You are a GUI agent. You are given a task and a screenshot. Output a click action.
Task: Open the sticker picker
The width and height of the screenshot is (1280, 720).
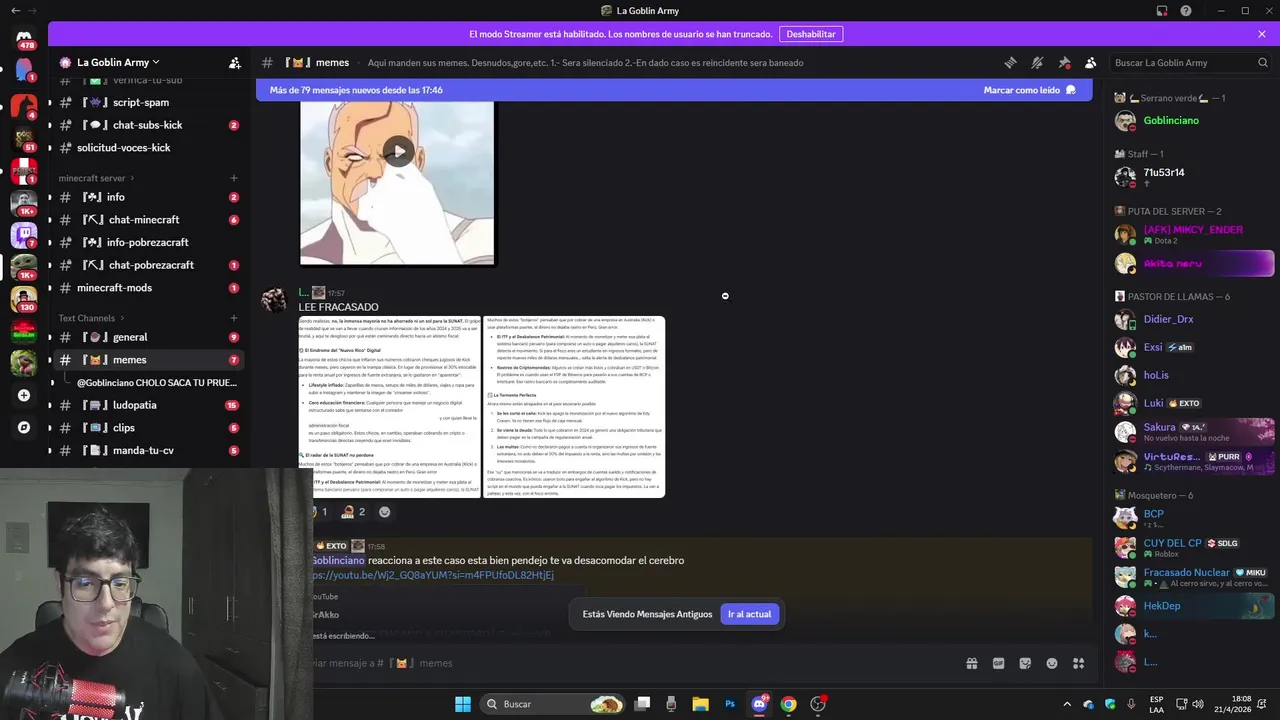pos(1025,663)
